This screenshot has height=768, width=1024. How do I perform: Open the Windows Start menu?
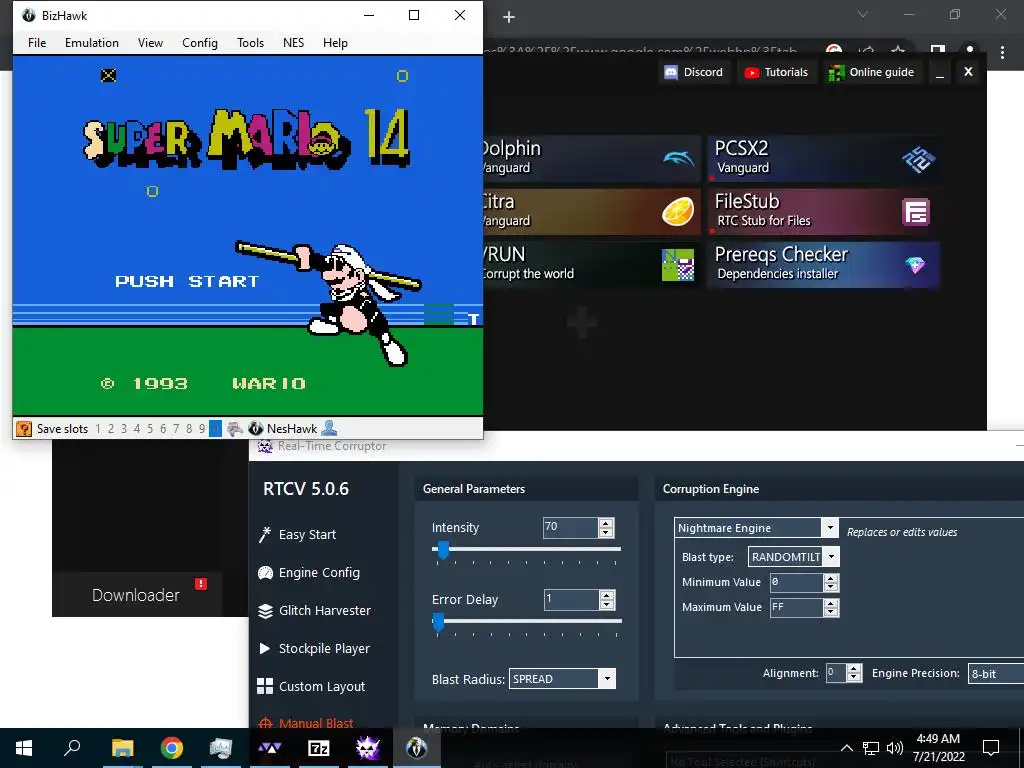click(x=24, y=748)
